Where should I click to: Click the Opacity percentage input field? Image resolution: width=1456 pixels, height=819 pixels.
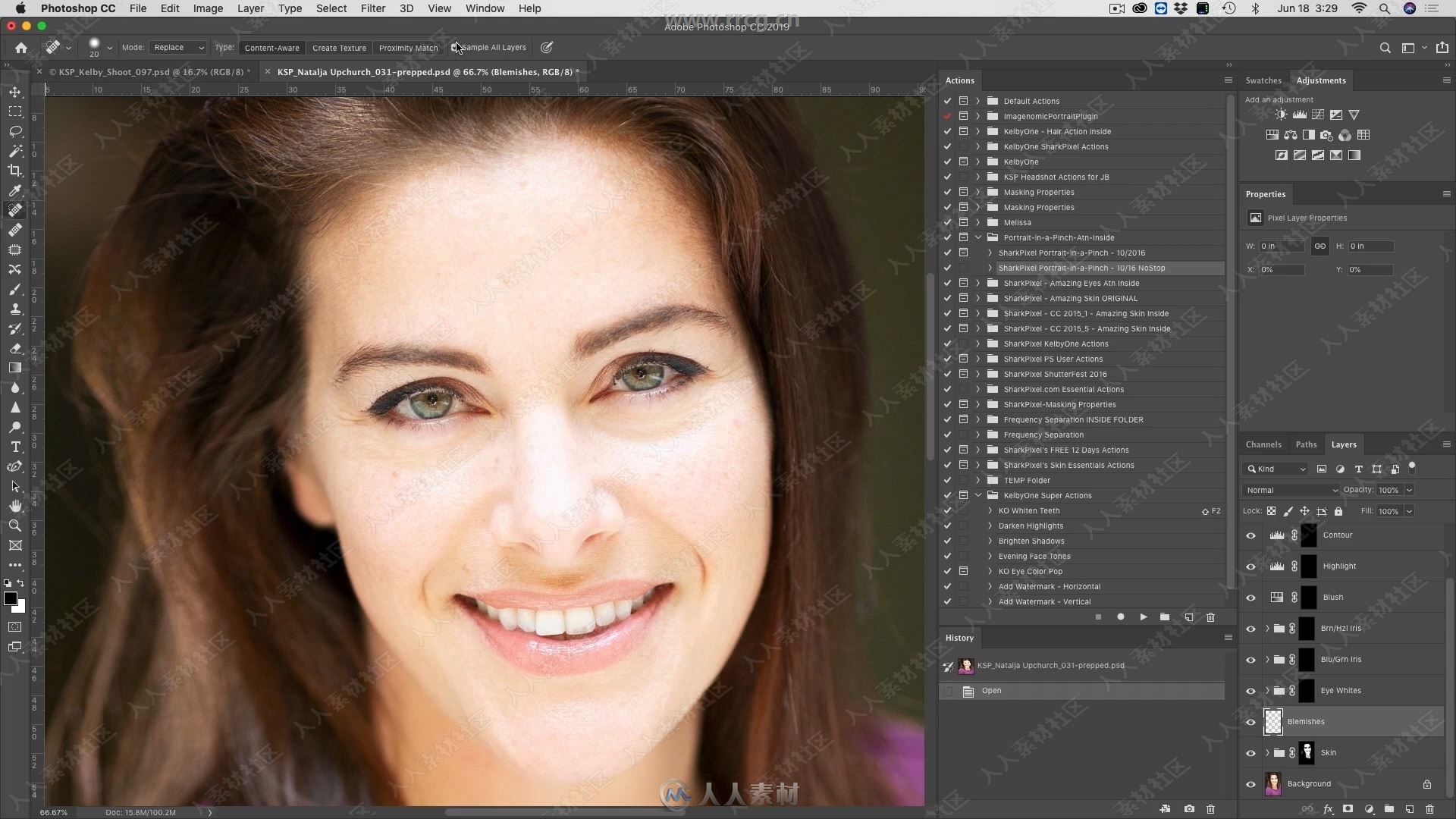coord(1390,490)
